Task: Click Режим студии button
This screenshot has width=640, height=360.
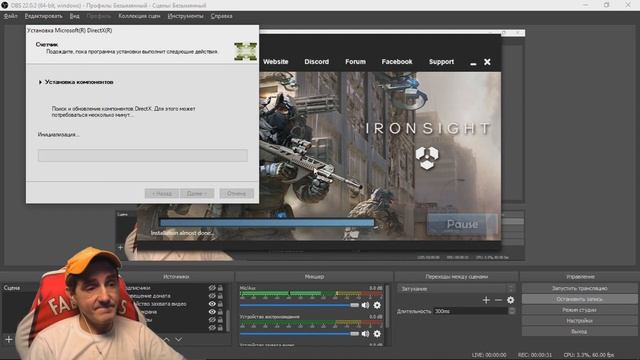Action: pyautogui.click(x=579, y=310)
